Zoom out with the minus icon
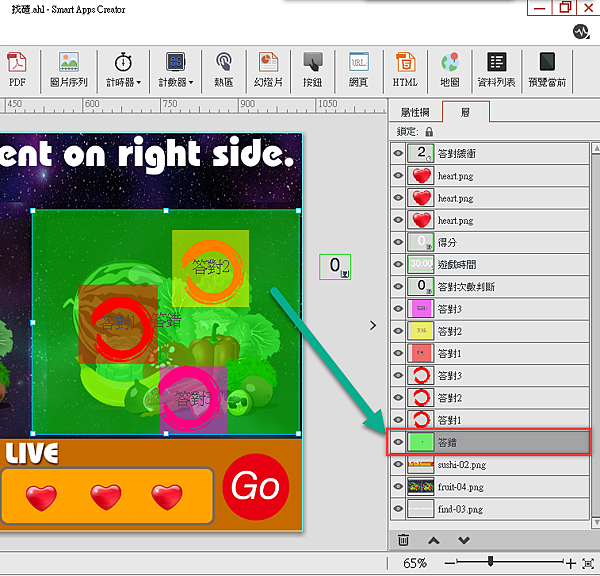Image resolution: width=600 pixels, height=576 pixels. pyautogui.click(x=450, y=563)
